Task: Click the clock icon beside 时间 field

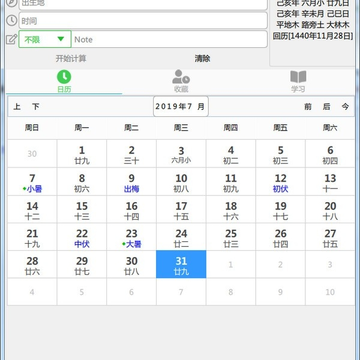Action: click(12, 21)
